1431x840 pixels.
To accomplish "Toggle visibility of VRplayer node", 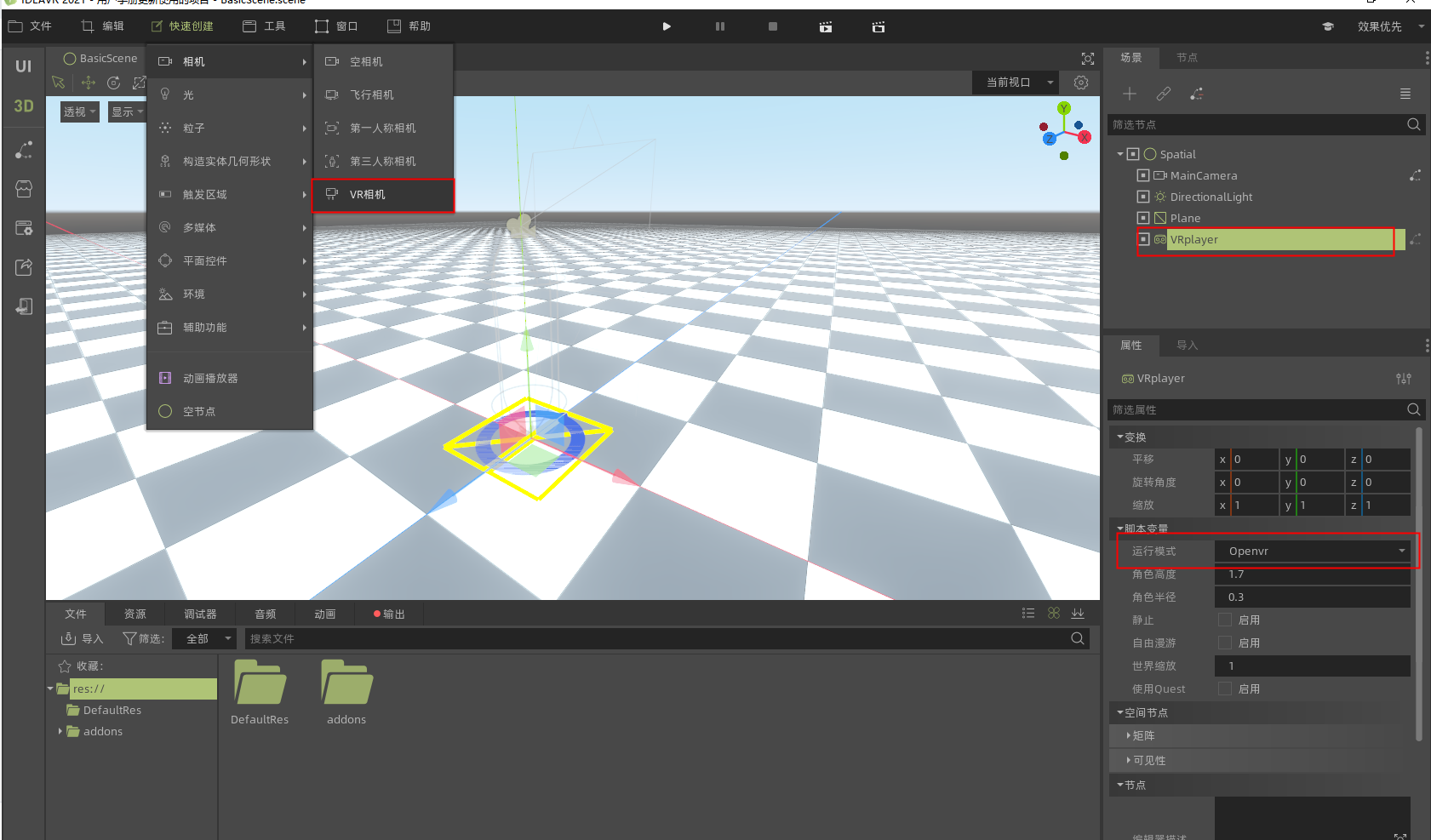I will click(x=1143, y=239).
